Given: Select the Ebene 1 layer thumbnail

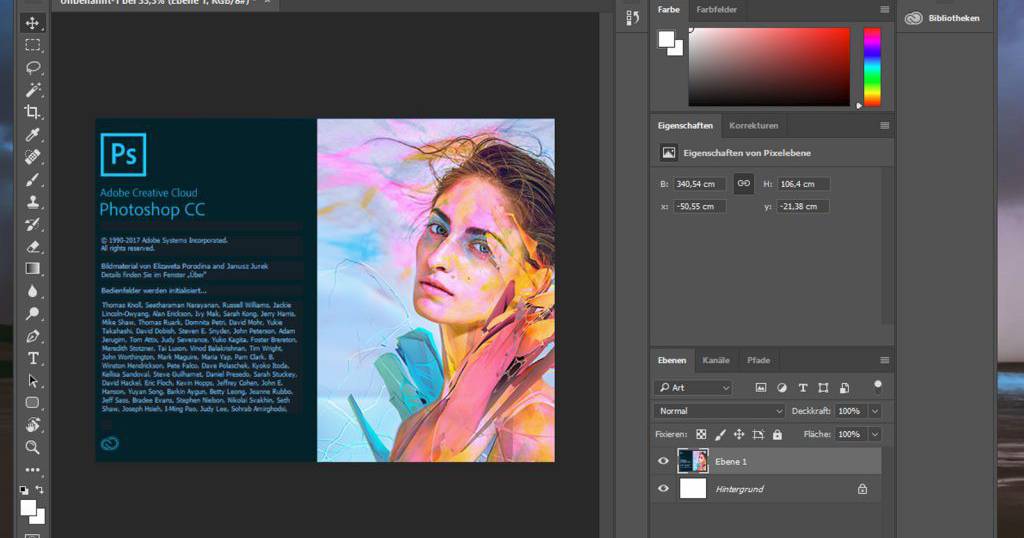Looking at the screenshot, I should [x=692, y=461].
